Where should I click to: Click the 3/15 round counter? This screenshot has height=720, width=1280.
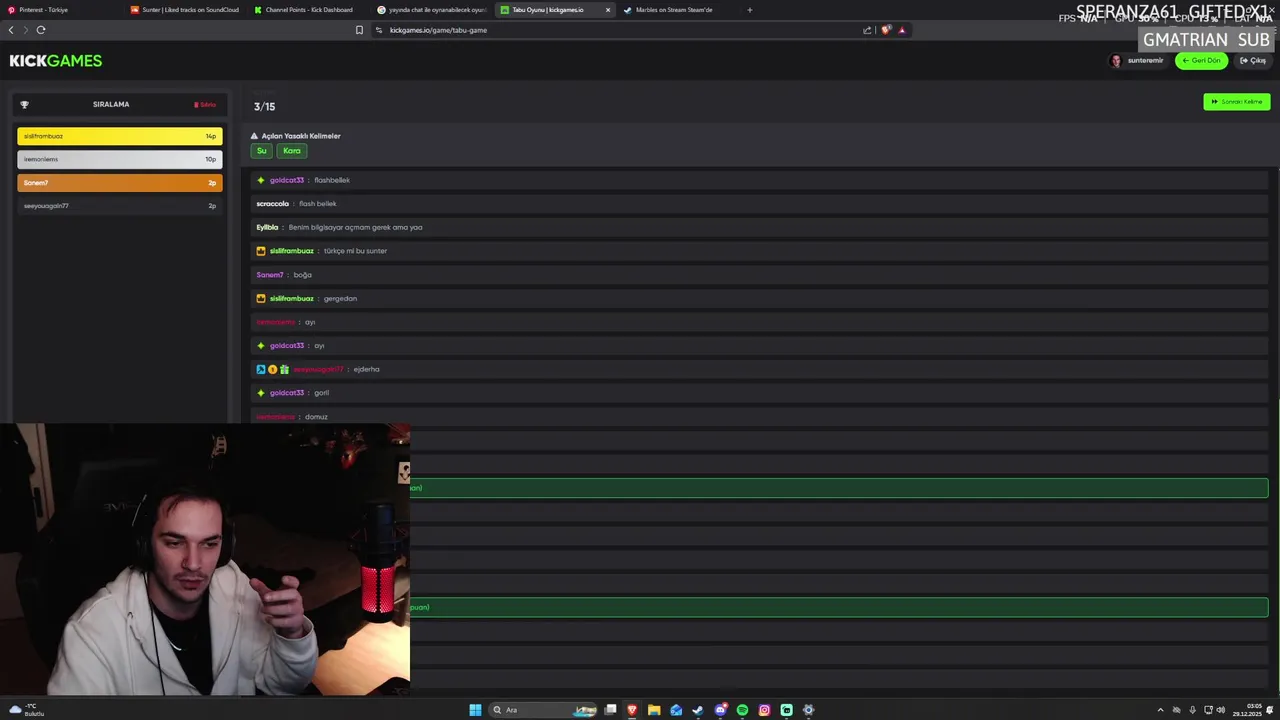[264, 107]
